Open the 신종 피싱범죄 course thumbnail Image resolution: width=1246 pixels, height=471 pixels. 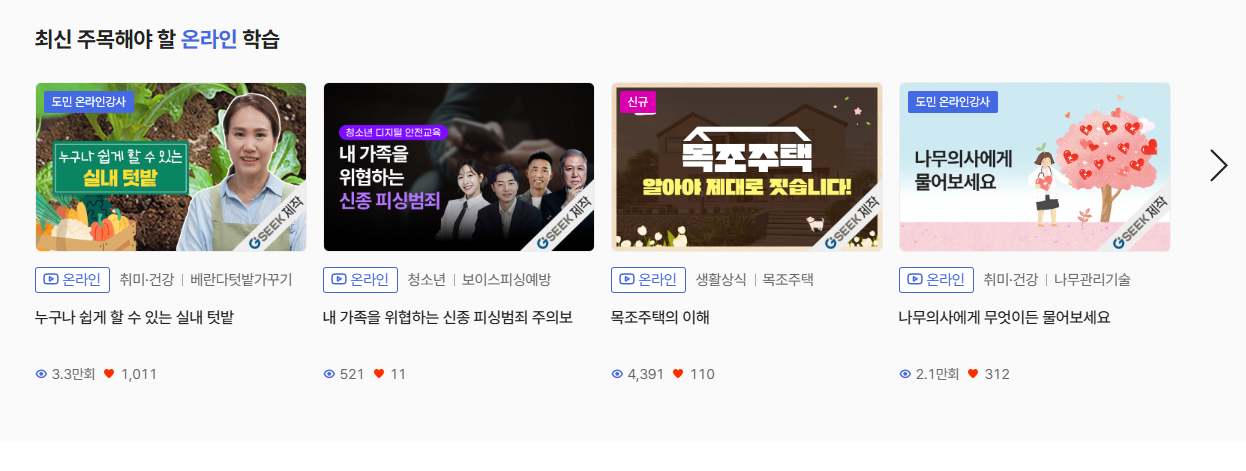[459, 167]
